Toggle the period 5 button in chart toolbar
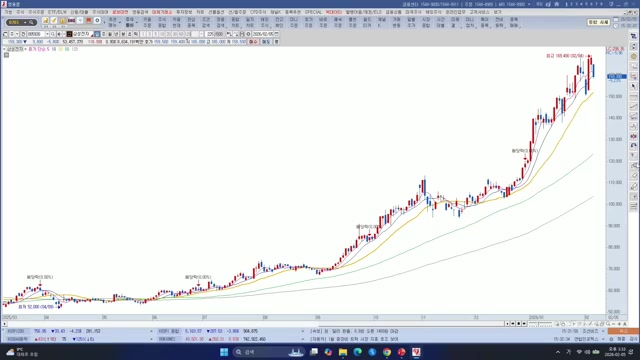The height and width of the screenshot is (360, 640). [x=156, y=34]
